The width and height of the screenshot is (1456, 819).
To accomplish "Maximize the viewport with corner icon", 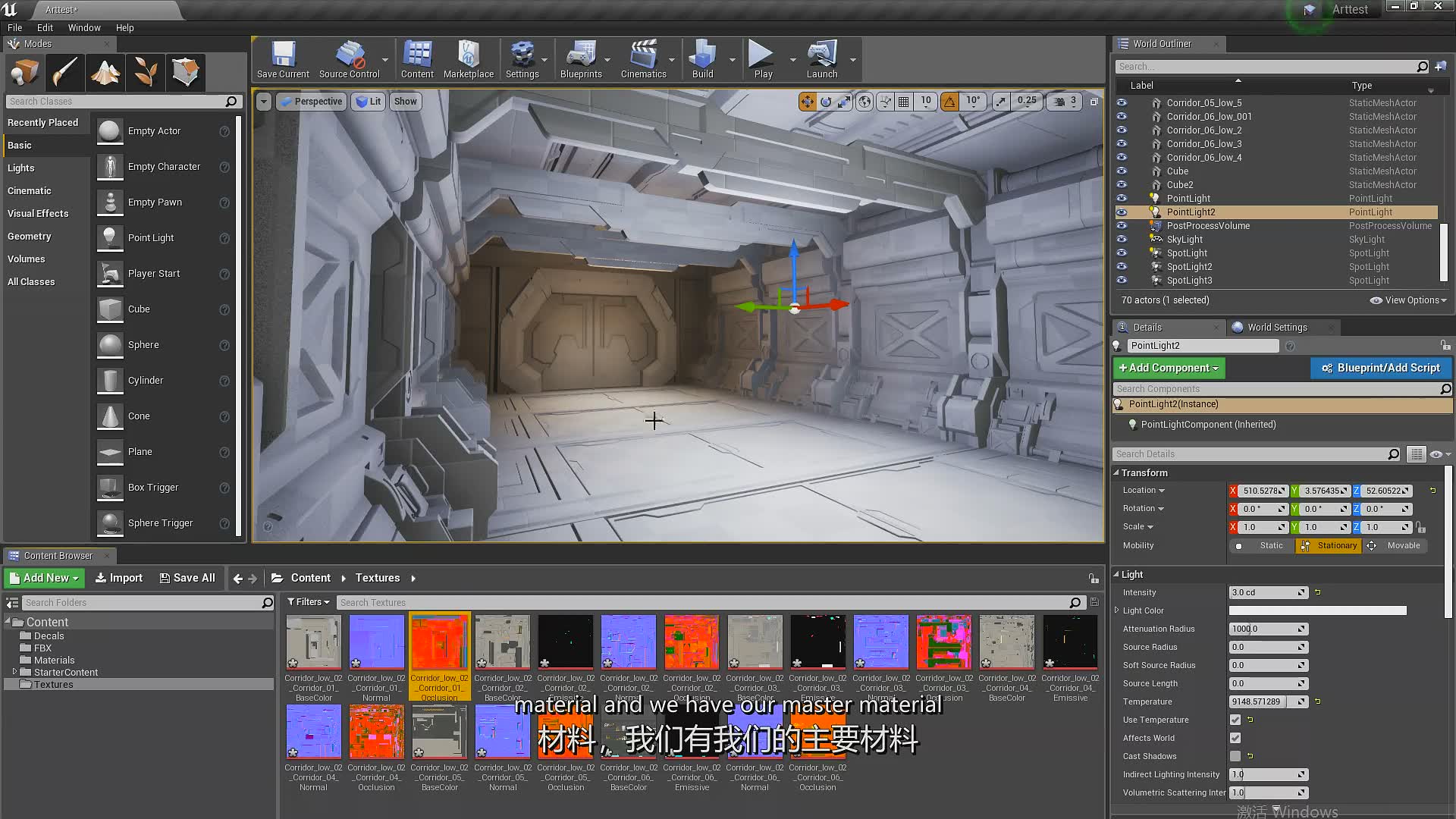I will (1094, 101).
